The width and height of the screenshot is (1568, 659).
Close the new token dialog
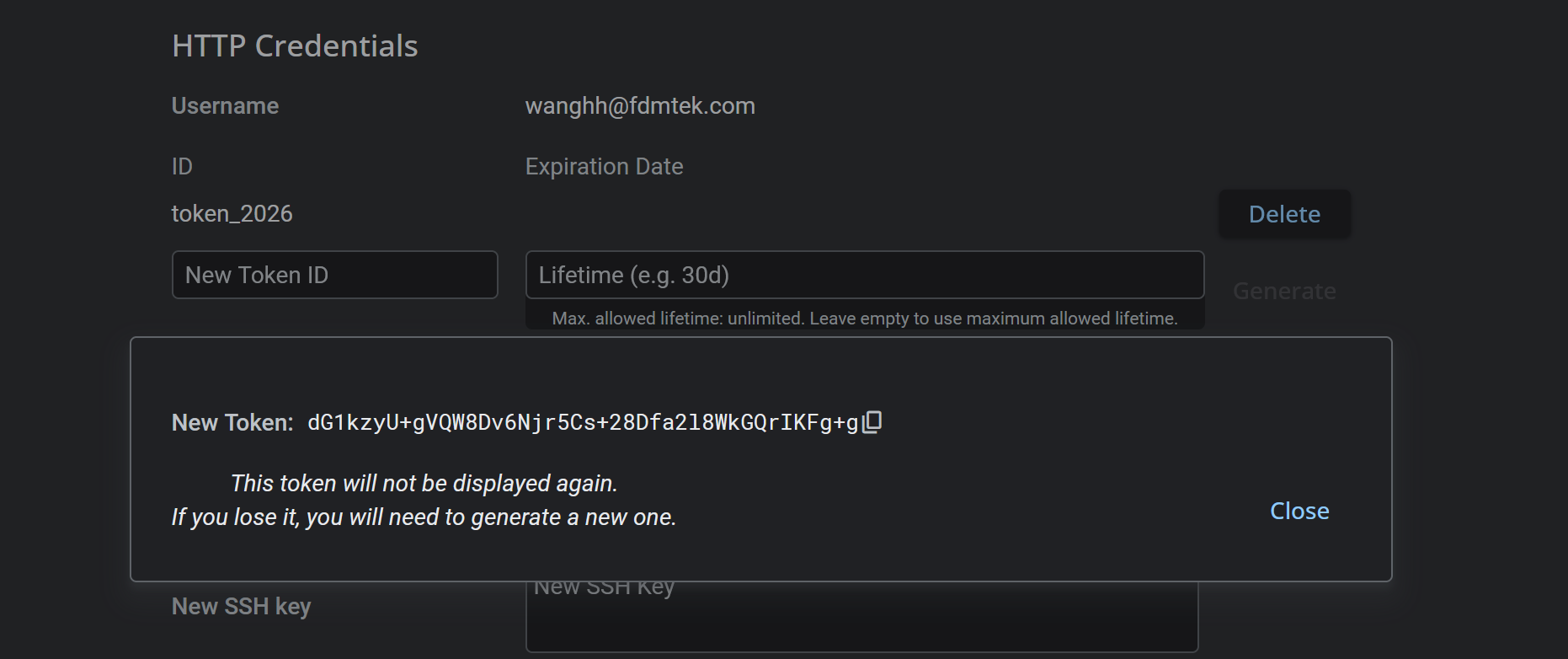click(1299, 511)
